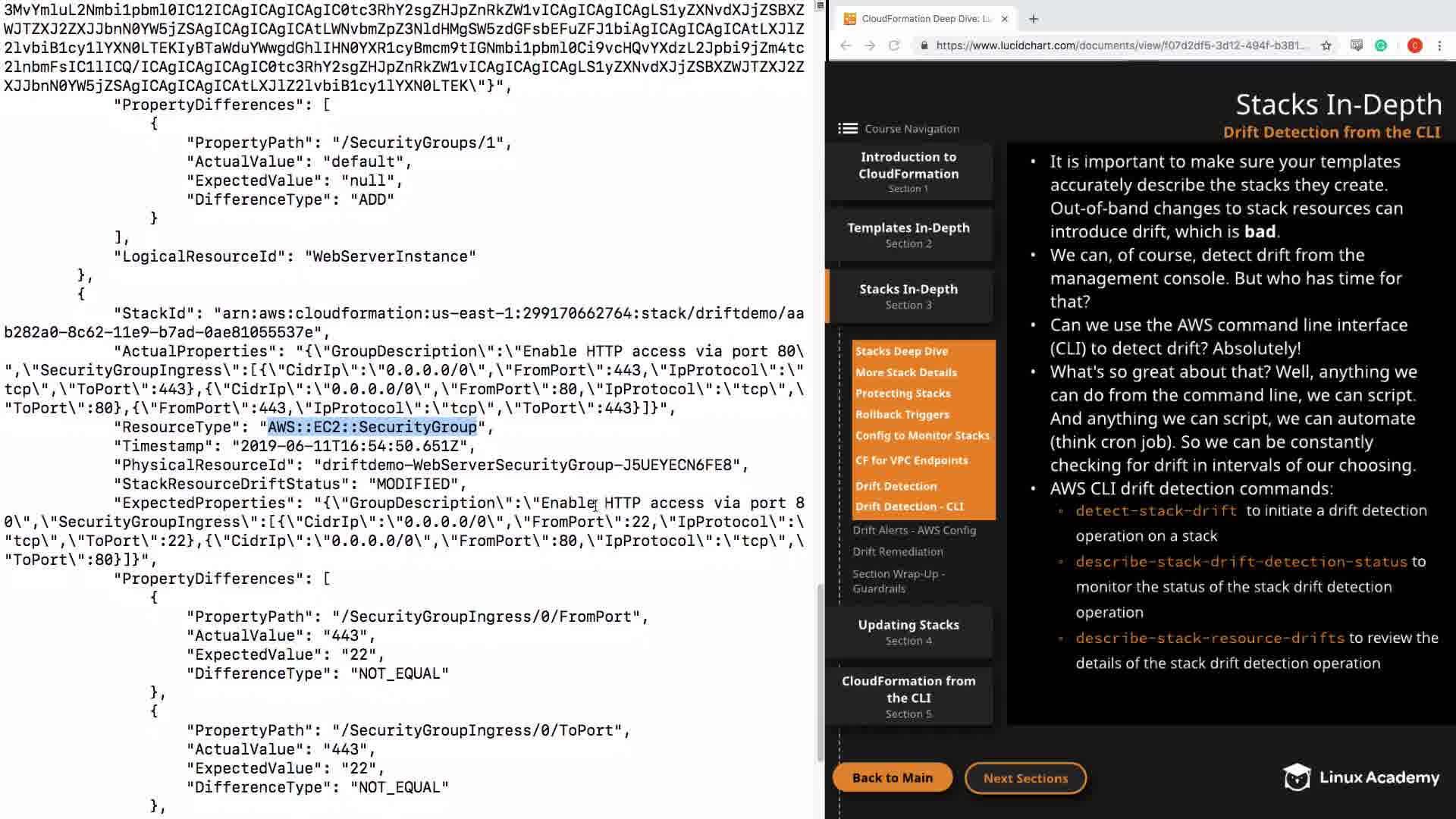Open the red profile avatar

click(x=1414, y=45)
